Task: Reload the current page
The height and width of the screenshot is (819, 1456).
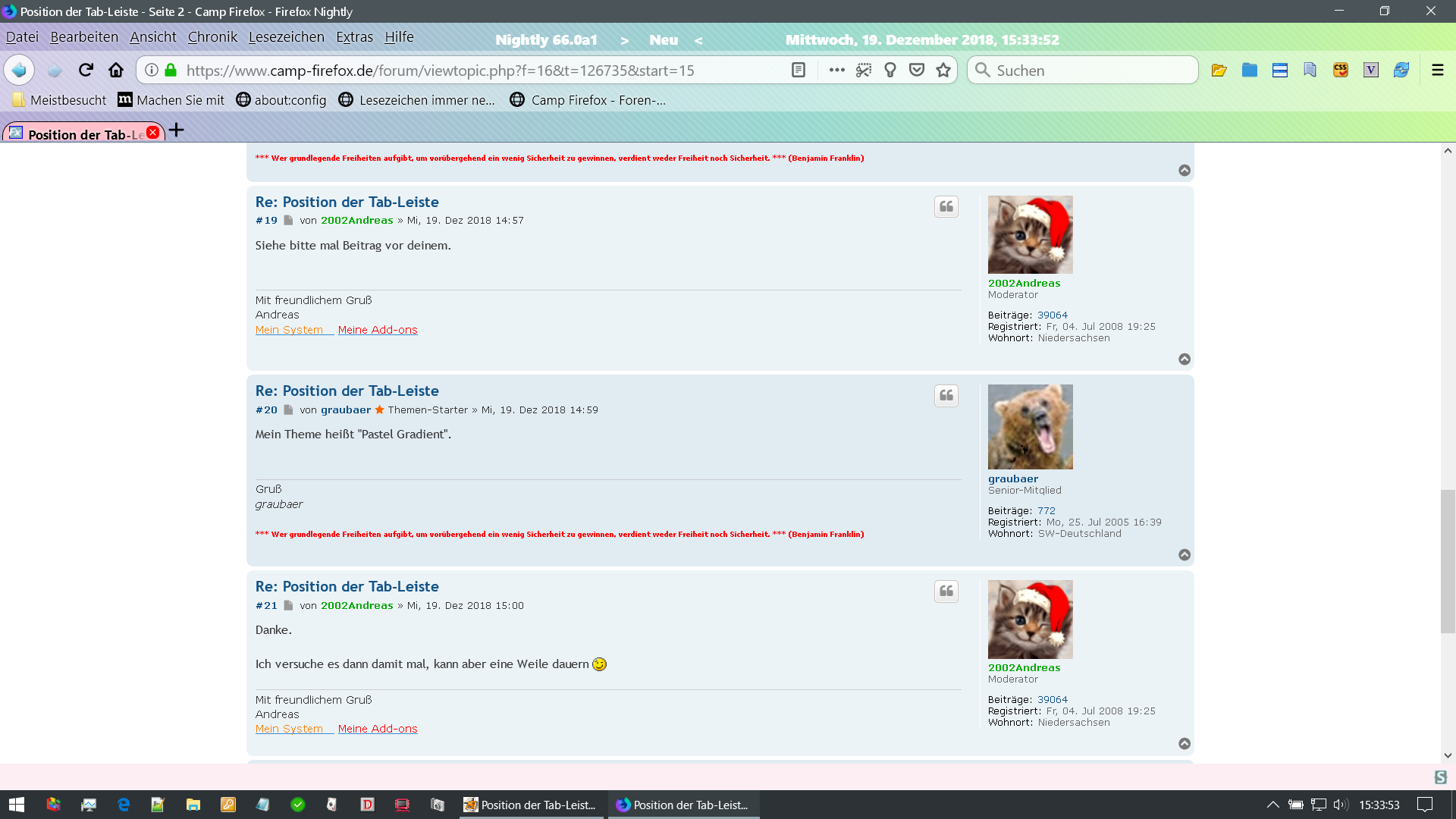Action: click(86, 70)
